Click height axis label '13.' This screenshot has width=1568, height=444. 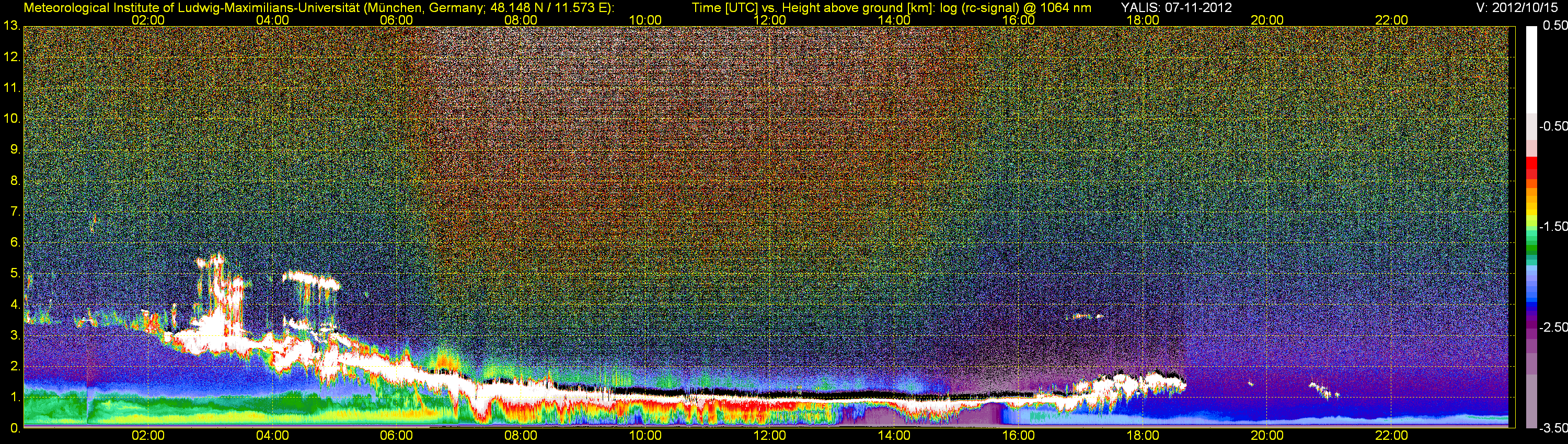[11, 26]
